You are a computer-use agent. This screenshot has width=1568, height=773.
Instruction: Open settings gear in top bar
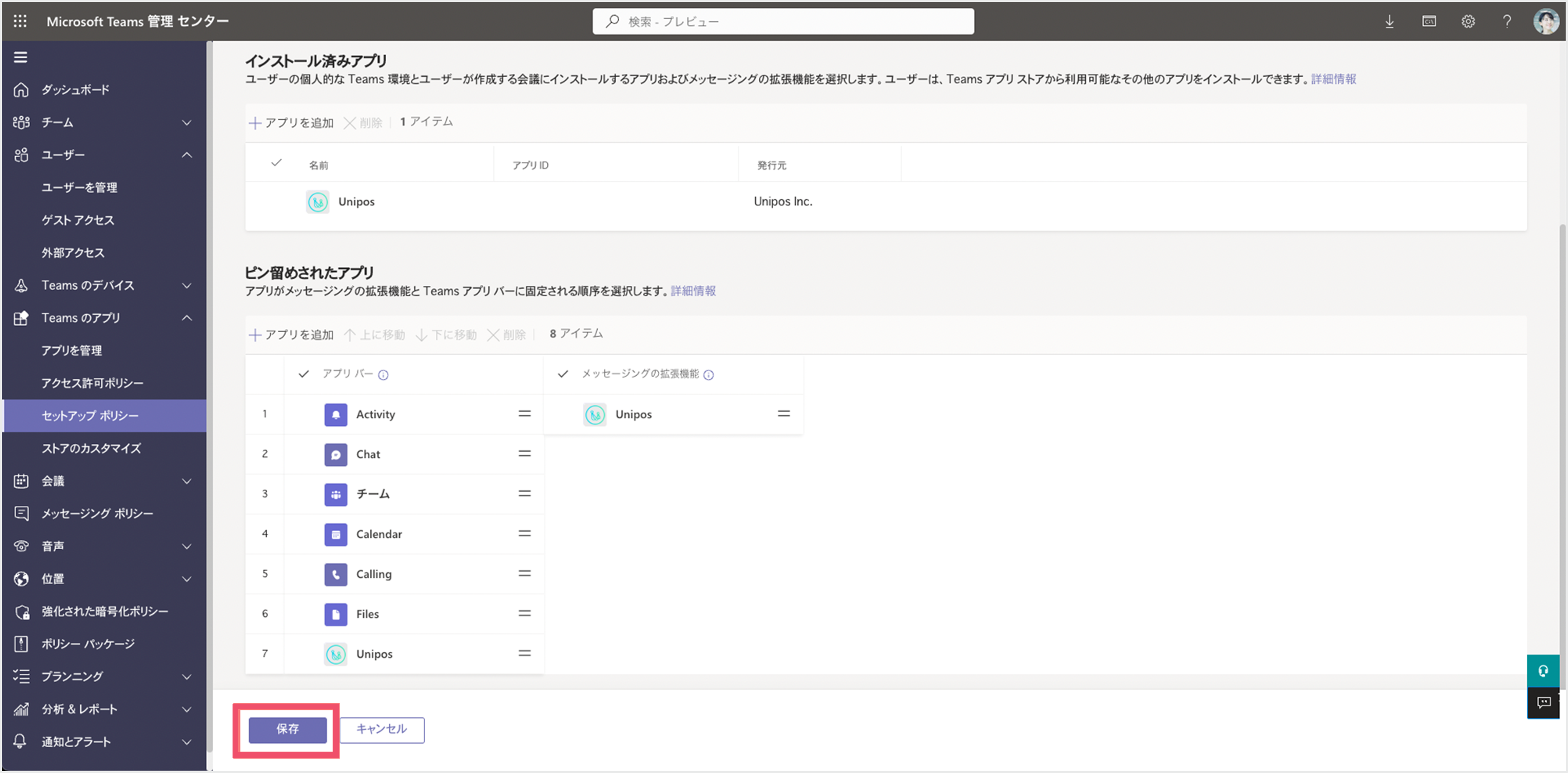point(1468,21)
